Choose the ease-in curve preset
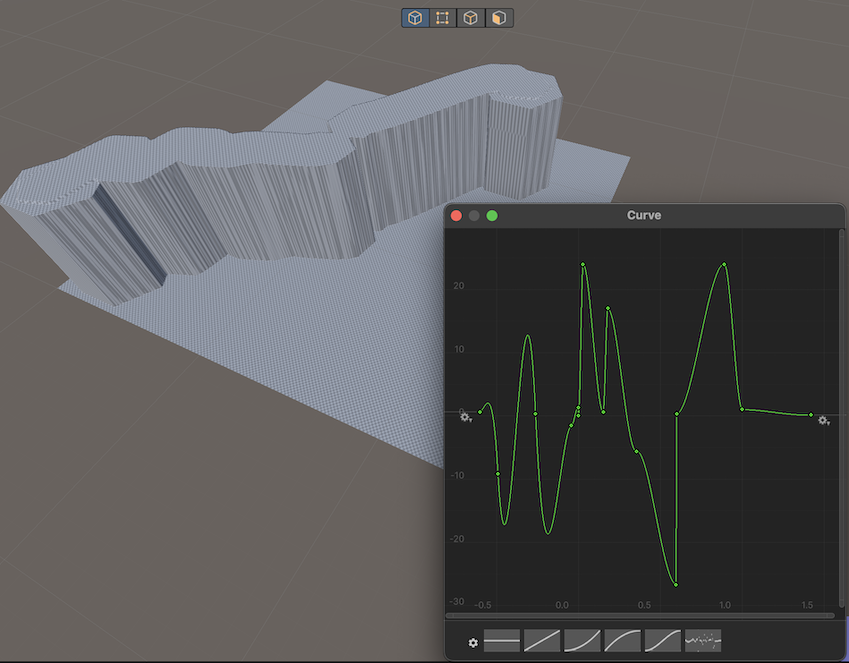Viewport: 849px width, 663px height. point(582,641)
